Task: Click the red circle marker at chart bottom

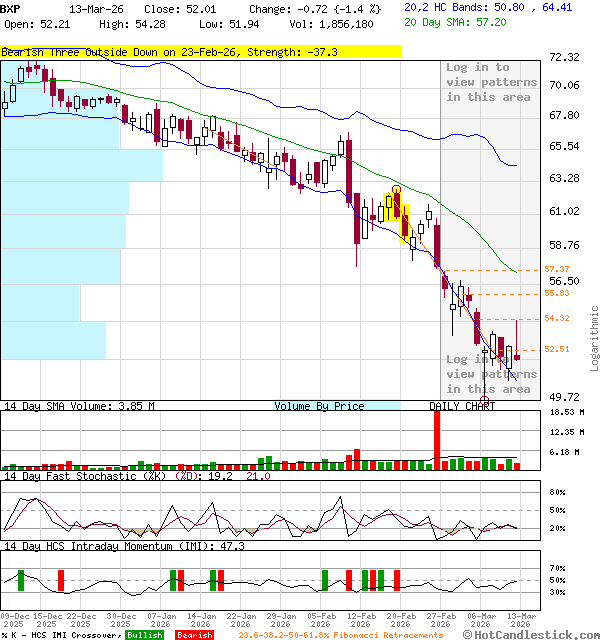Action: [x=485, y=400]
